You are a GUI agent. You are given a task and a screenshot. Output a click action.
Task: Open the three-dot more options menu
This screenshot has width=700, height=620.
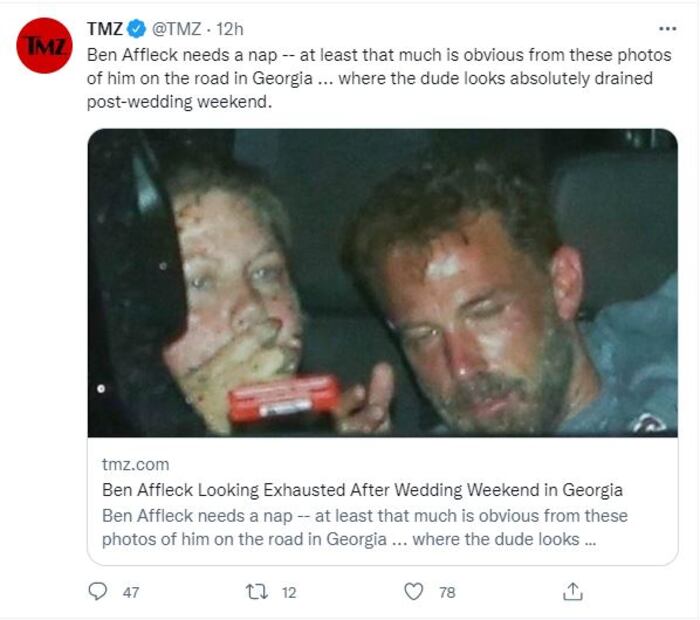pos(667,29)
